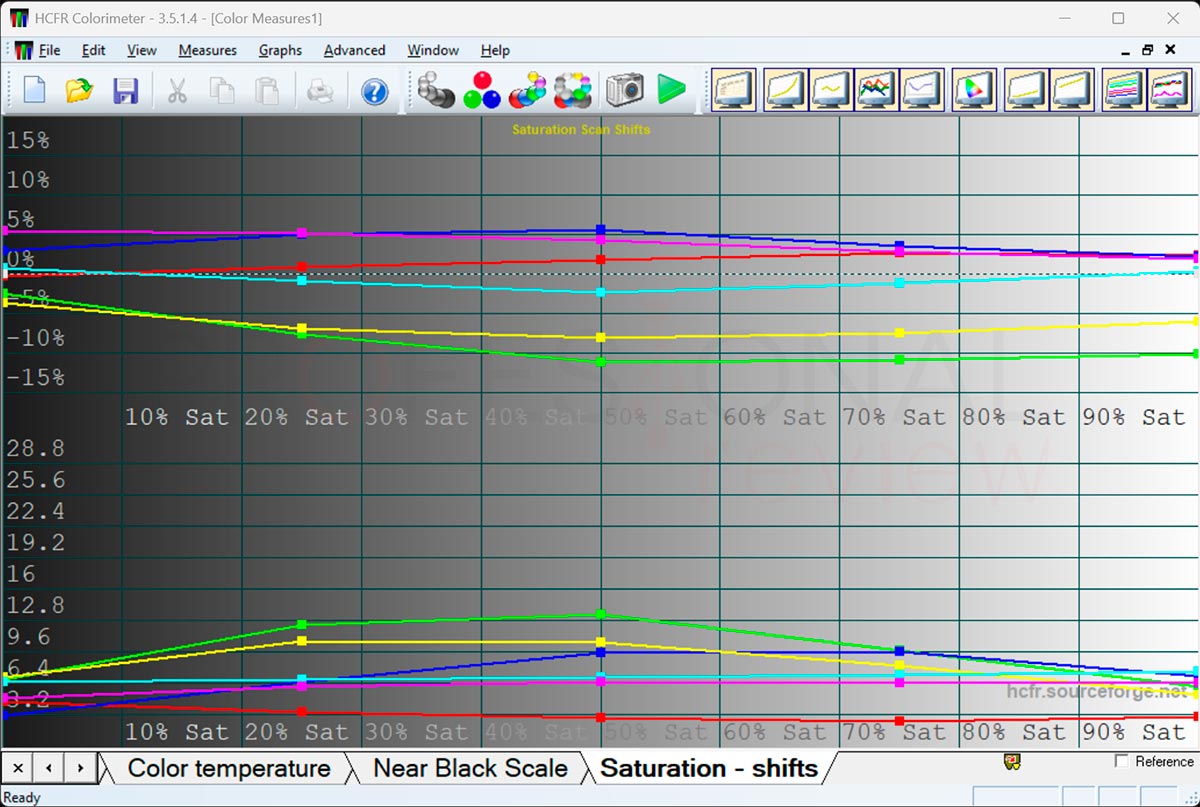The image size is (1200, 807).
Task: Click the 15% axis label
Action: click(x=28, y=140)
